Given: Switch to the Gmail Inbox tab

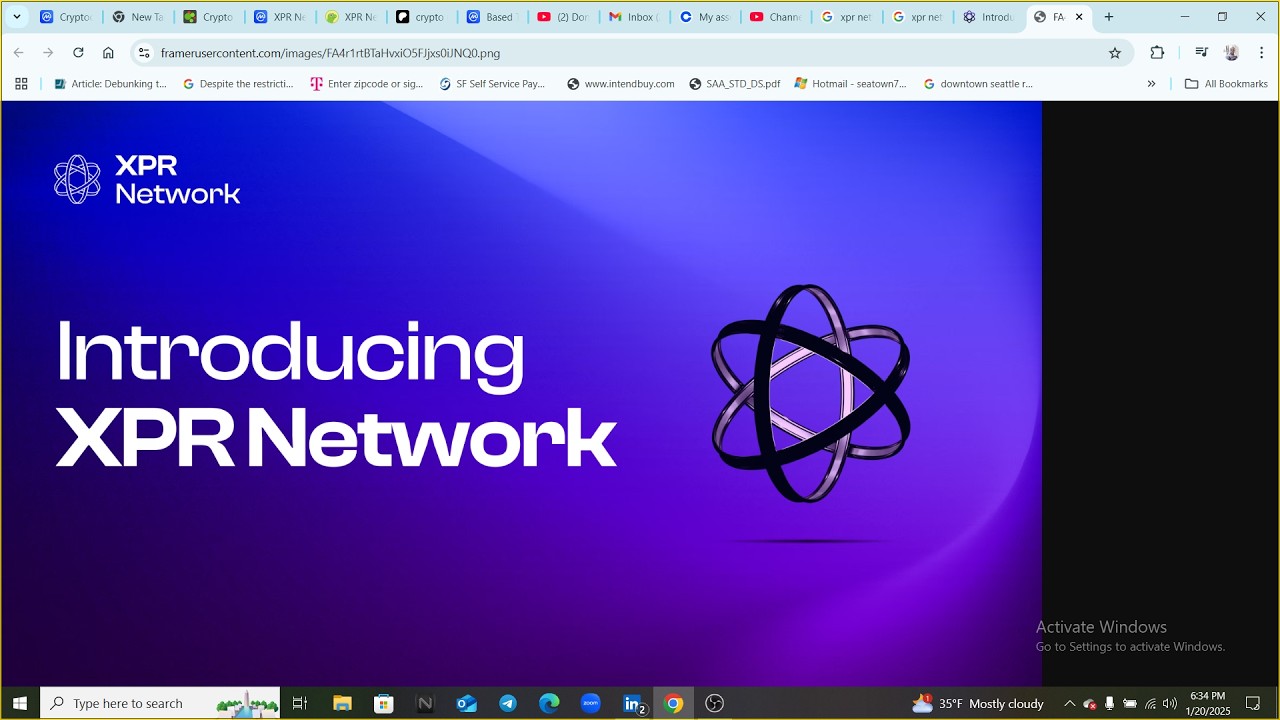Looking at the screenshot, I should tap(634, 17).
